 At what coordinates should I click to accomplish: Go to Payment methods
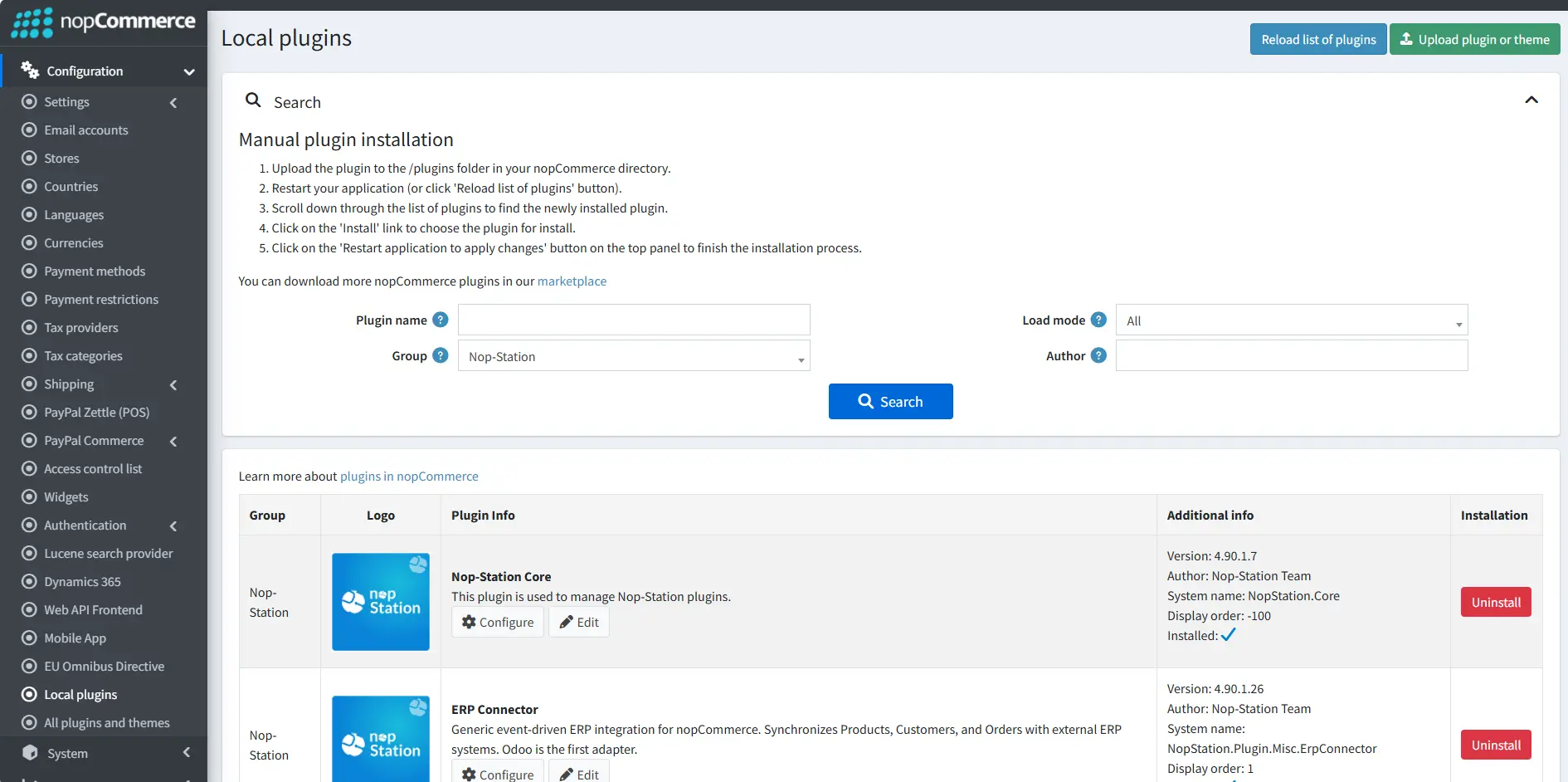(x=95, y=271)
